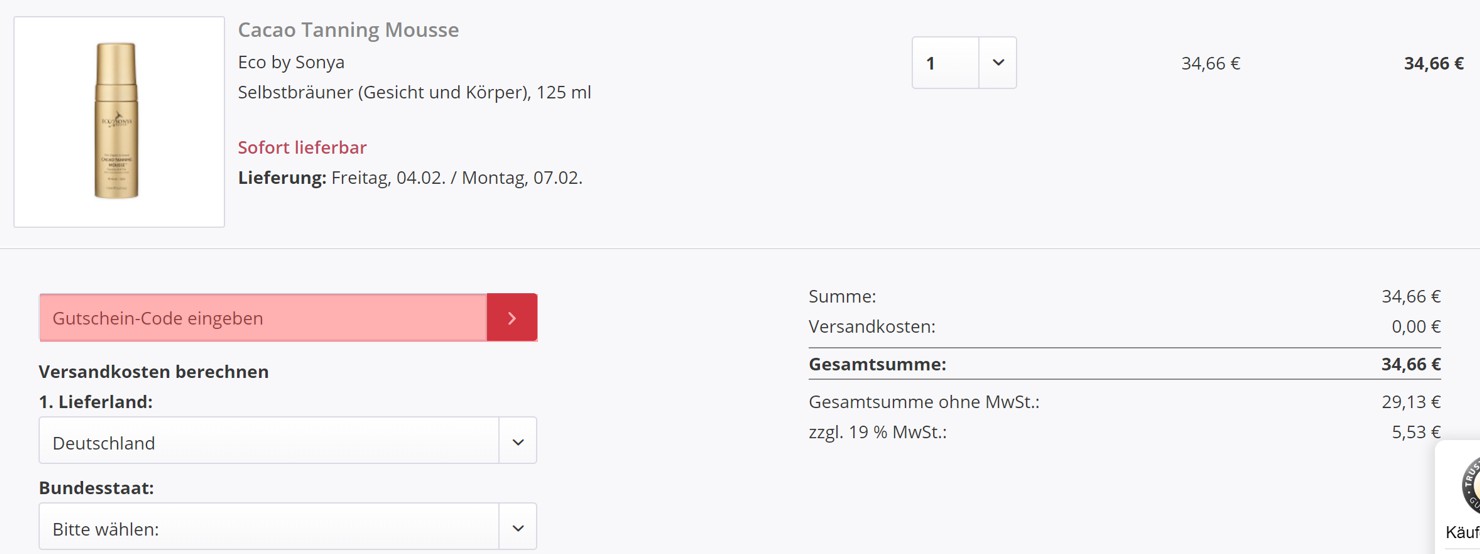
Task: Click the Gutschein-Code eingeben input field
Action: (263, 318)
